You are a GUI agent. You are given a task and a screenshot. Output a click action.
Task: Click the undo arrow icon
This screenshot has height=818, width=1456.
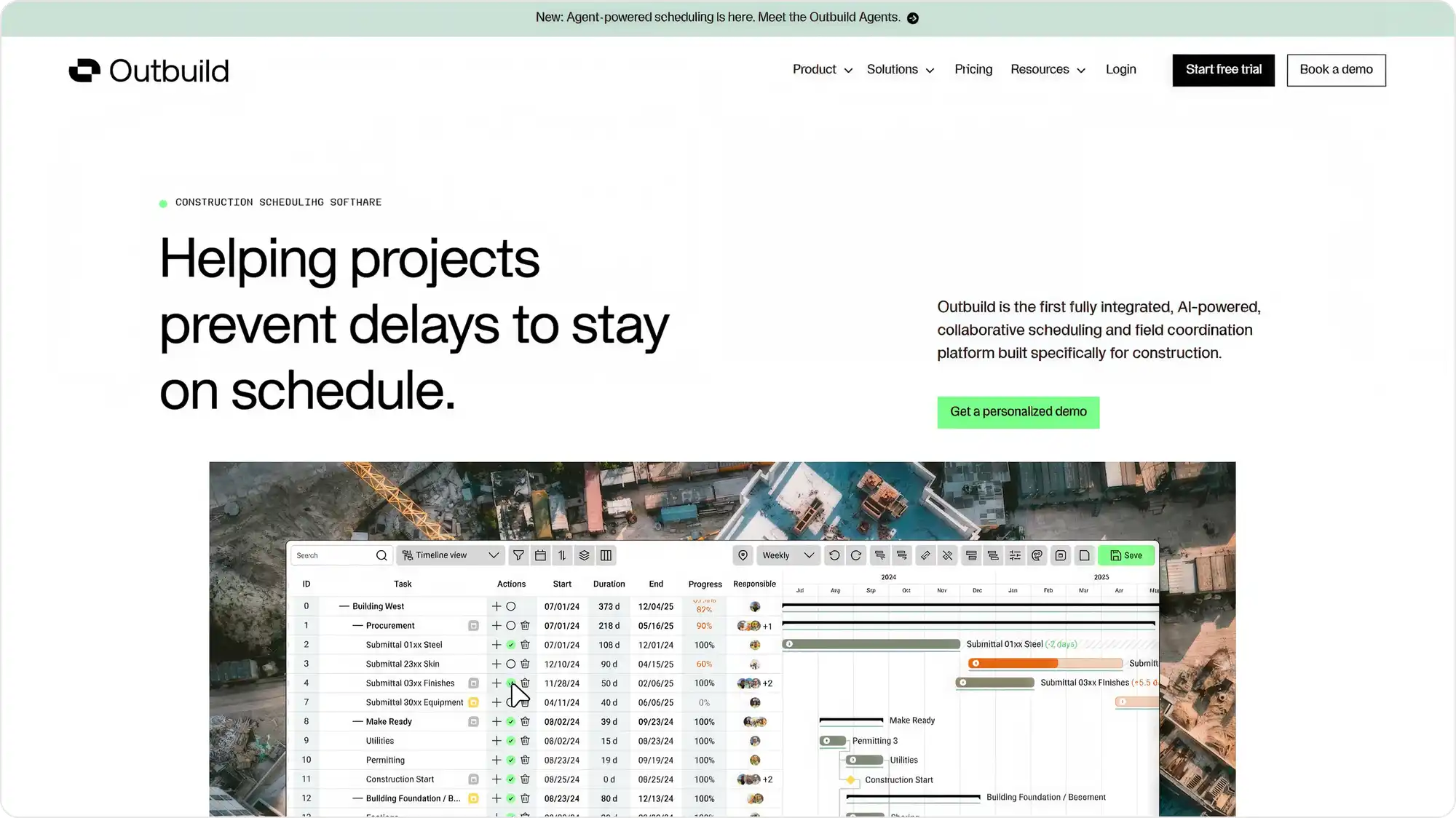pos(834,555)
